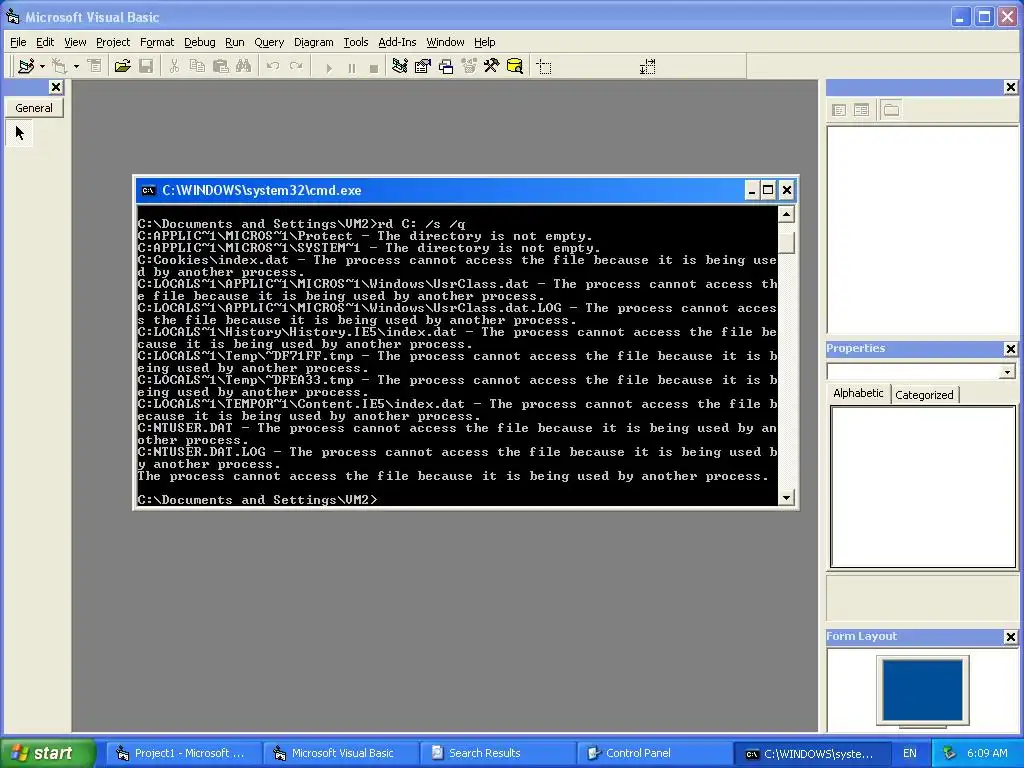Close the Form Layout panel
This screenshot has height=768, width=1024.
(x=1011, y=637)
